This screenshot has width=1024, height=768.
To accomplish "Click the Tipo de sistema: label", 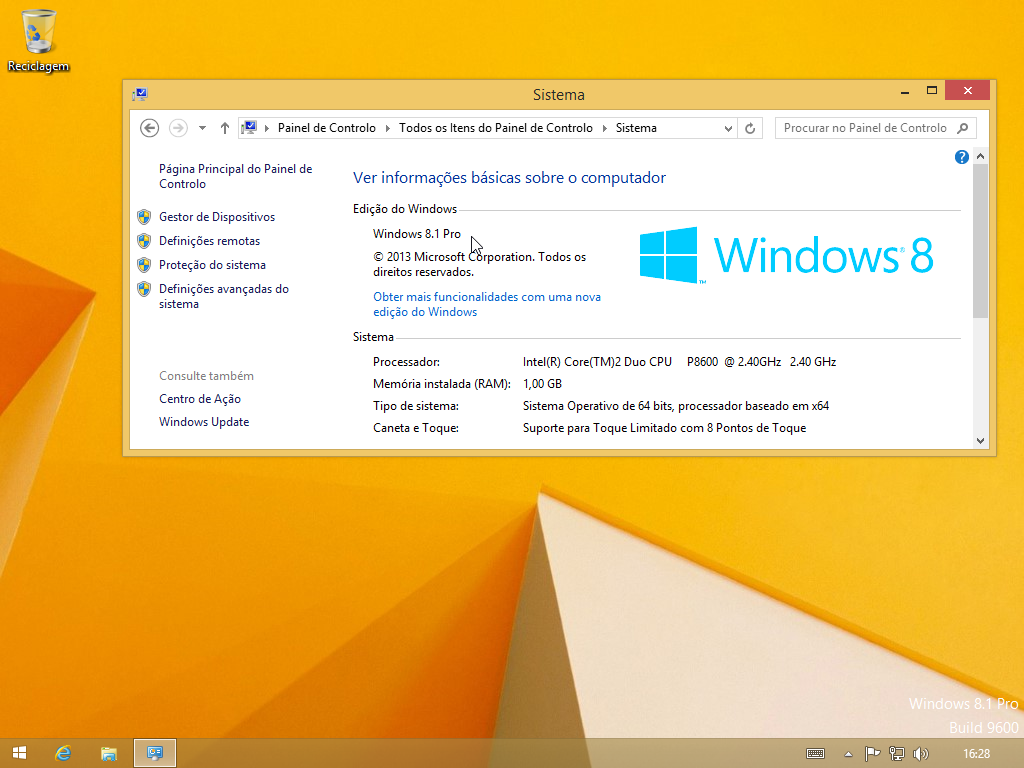I will click(x=416, y=406).
